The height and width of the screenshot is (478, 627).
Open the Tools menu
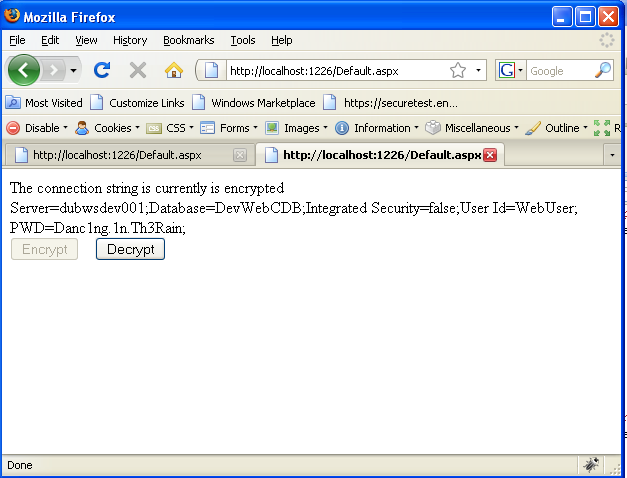pos(243,40)
